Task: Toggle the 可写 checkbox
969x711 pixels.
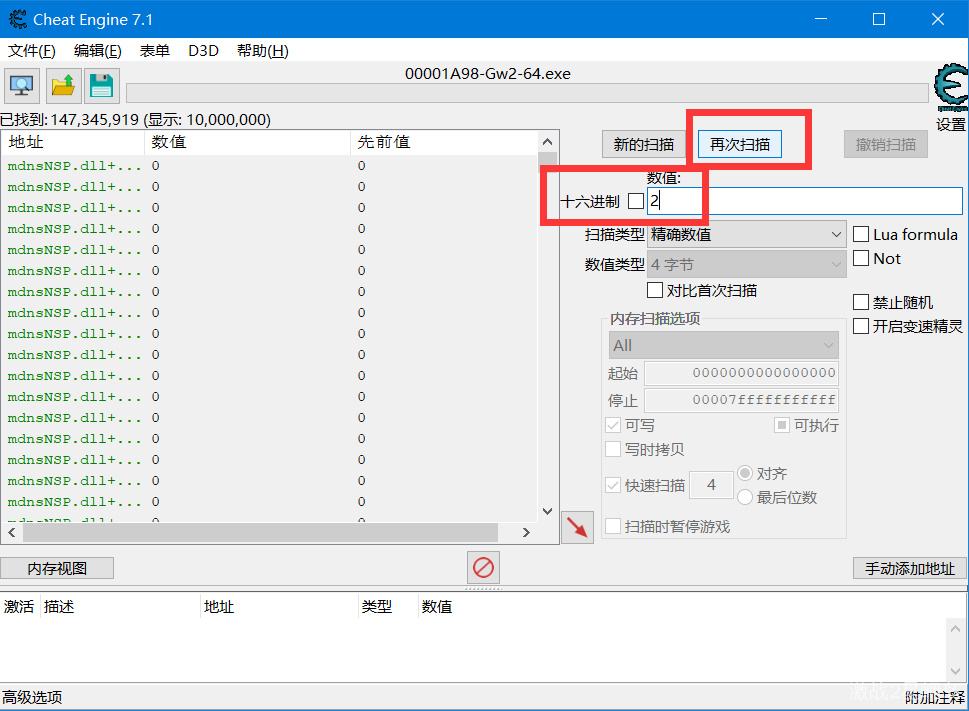Action: tap(613, 425)
